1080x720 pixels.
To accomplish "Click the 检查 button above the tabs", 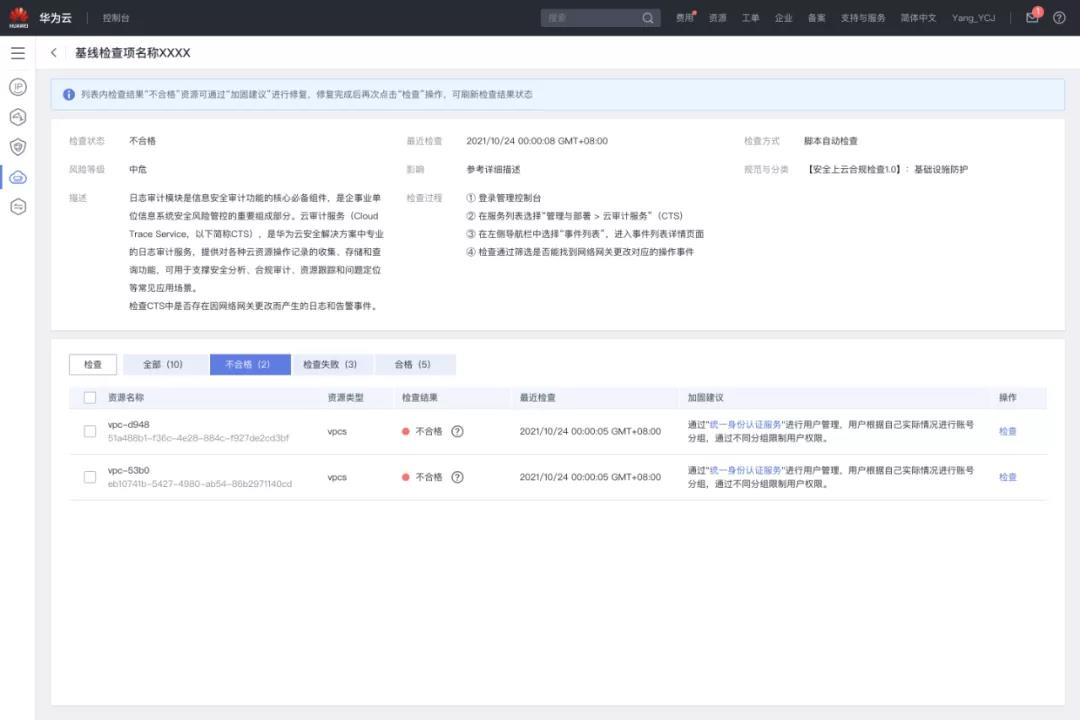I will (92, 364).
